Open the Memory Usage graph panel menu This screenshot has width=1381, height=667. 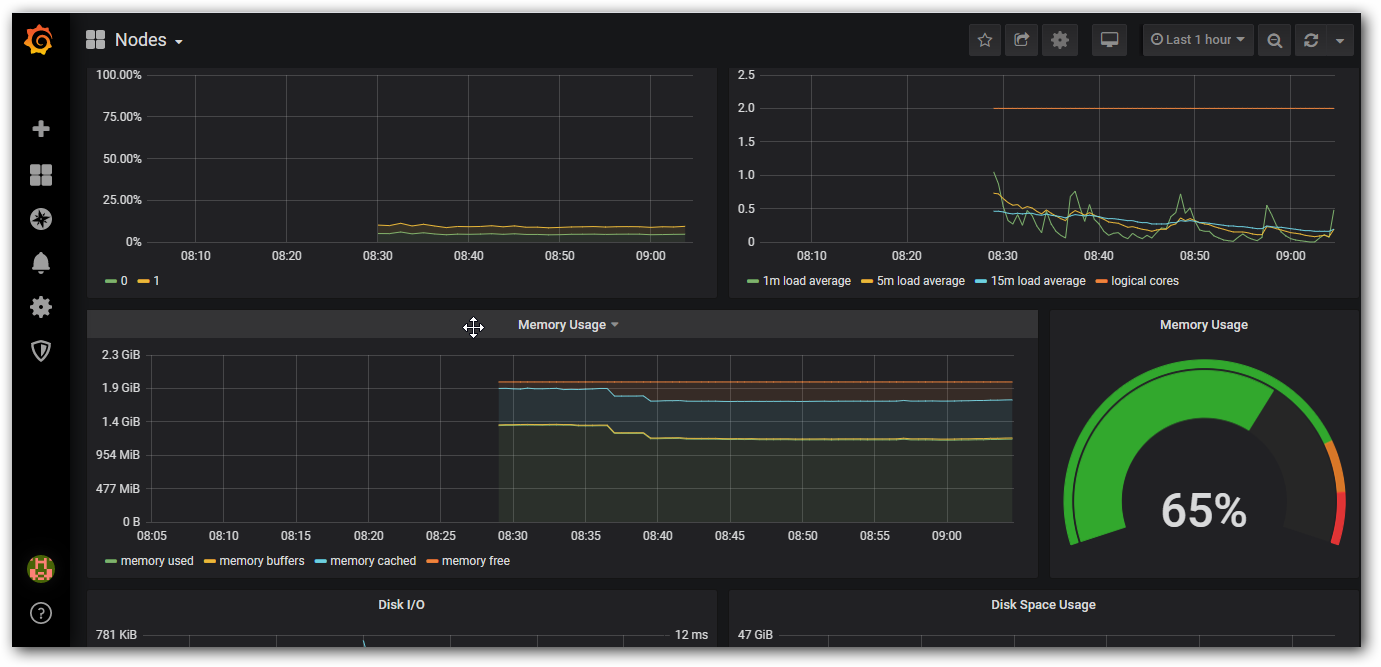point(568,325)
